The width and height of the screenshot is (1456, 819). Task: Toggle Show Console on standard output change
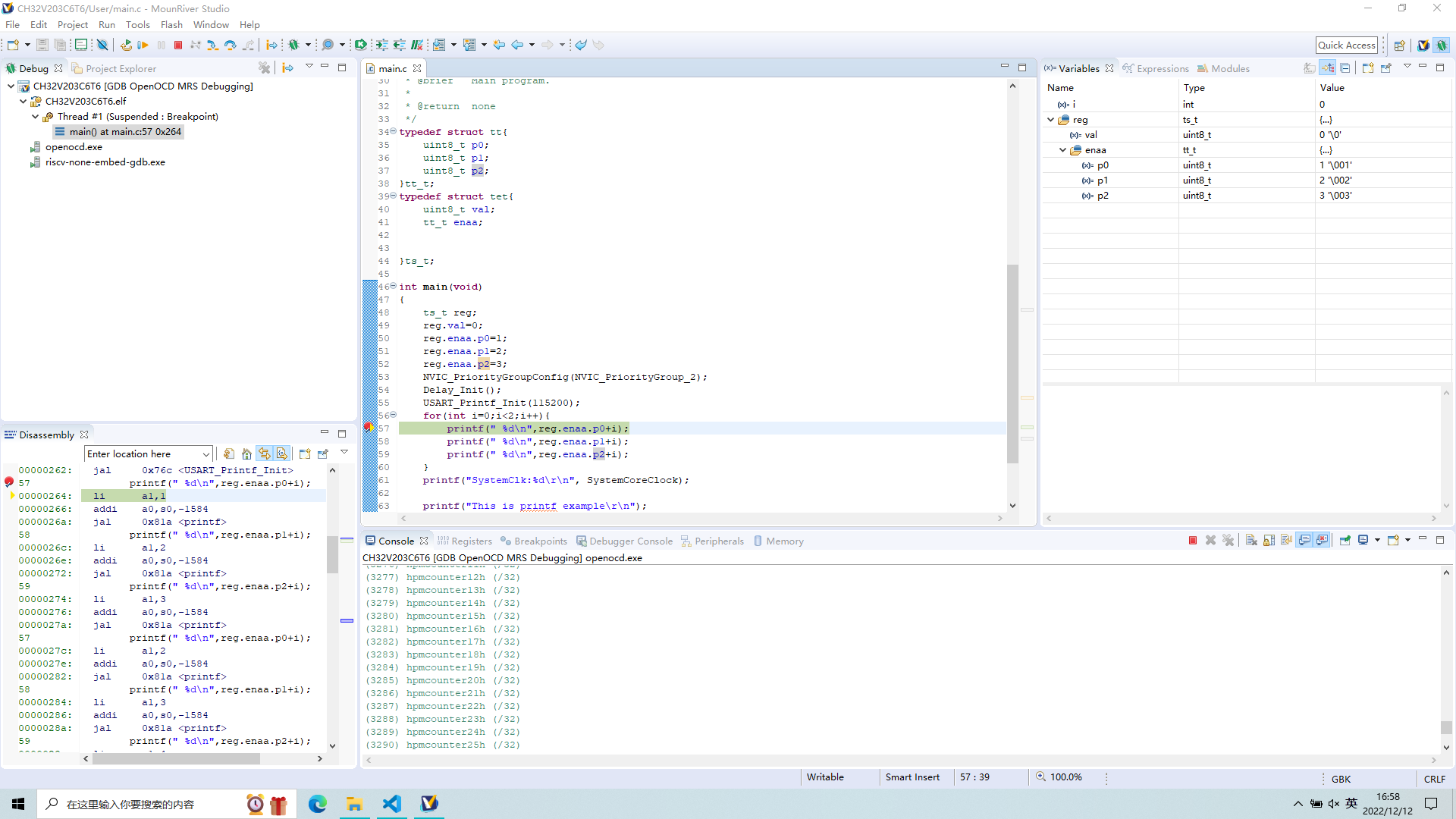[x=1305, y=541]
